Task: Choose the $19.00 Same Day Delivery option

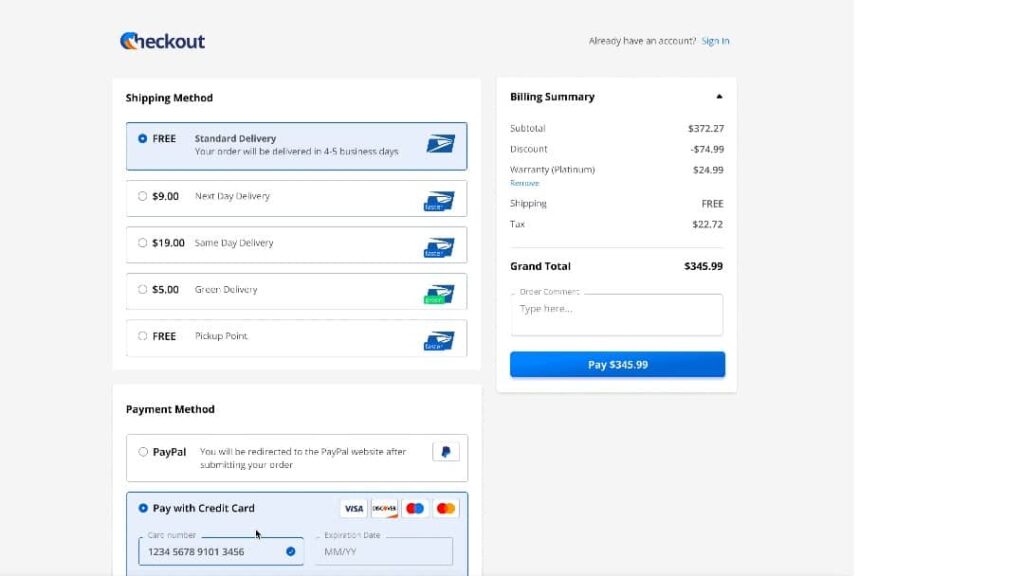Action: click(143, 243)
